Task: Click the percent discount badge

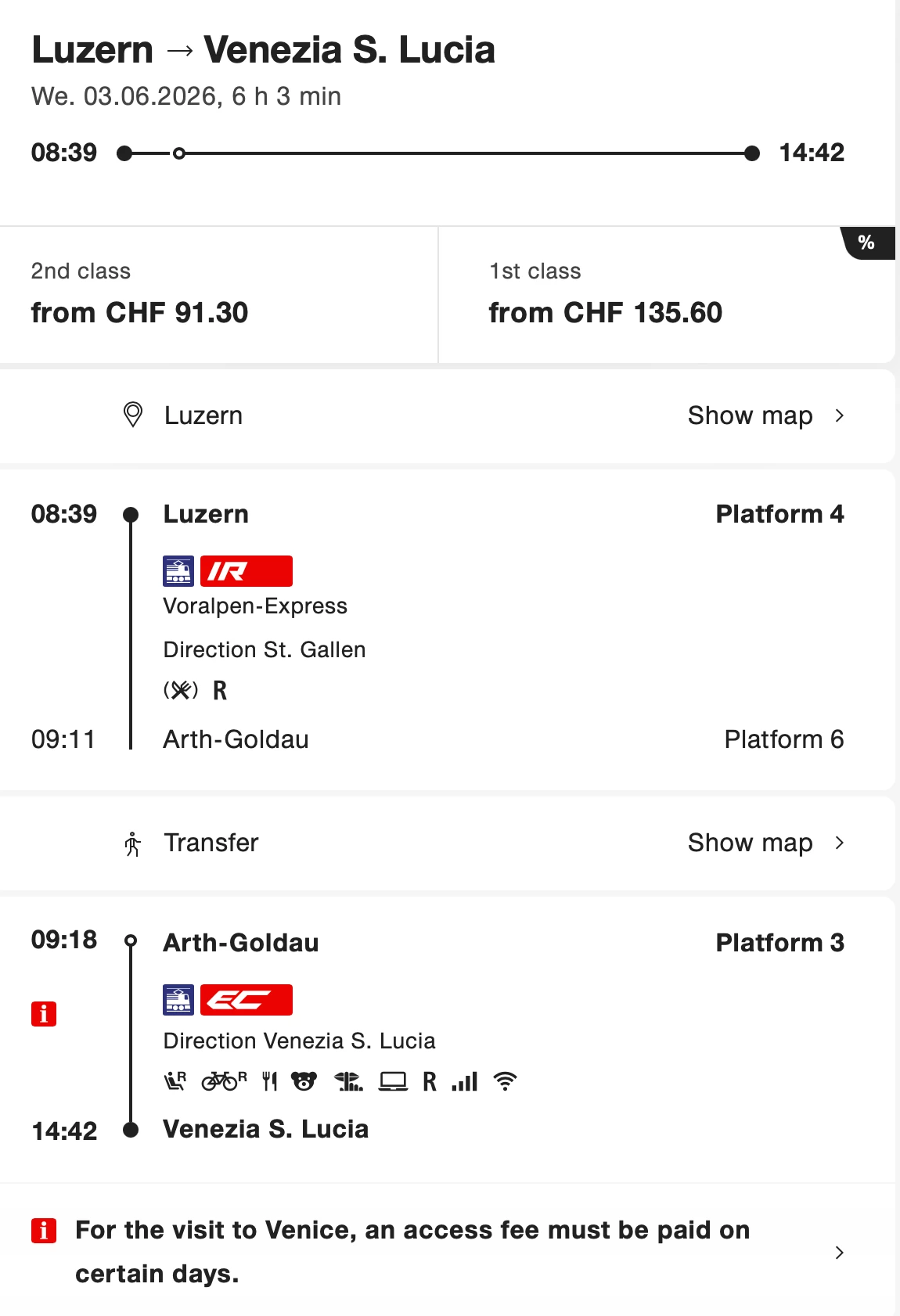Action: pos(866,243)
